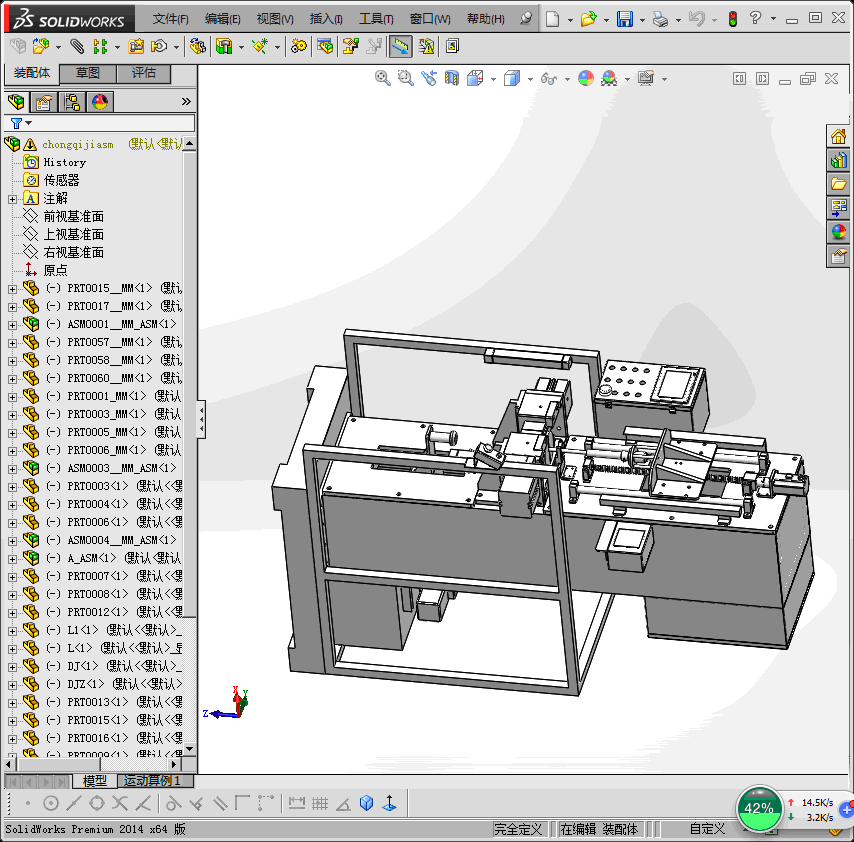The image size is (854, 842).
Task: Click the Zoom to Fit magnifier icon
Action: click(382, 78)
